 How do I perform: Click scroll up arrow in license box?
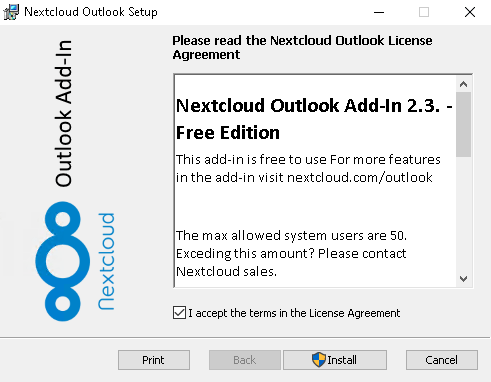click(463, 84)
